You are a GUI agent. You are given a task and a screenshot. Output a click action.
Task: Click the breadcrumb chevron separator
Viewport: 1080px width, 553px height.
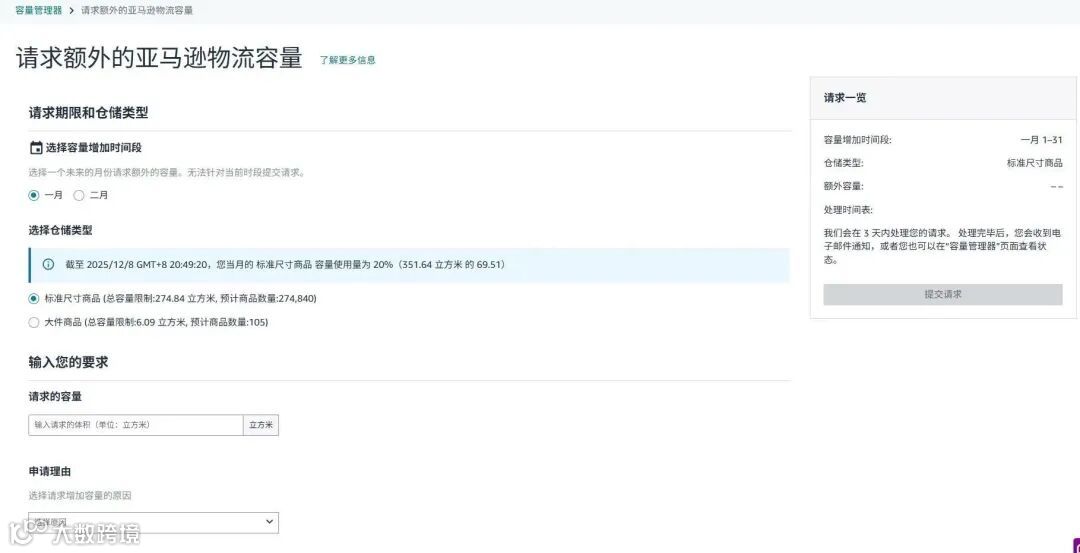(72, 11)
